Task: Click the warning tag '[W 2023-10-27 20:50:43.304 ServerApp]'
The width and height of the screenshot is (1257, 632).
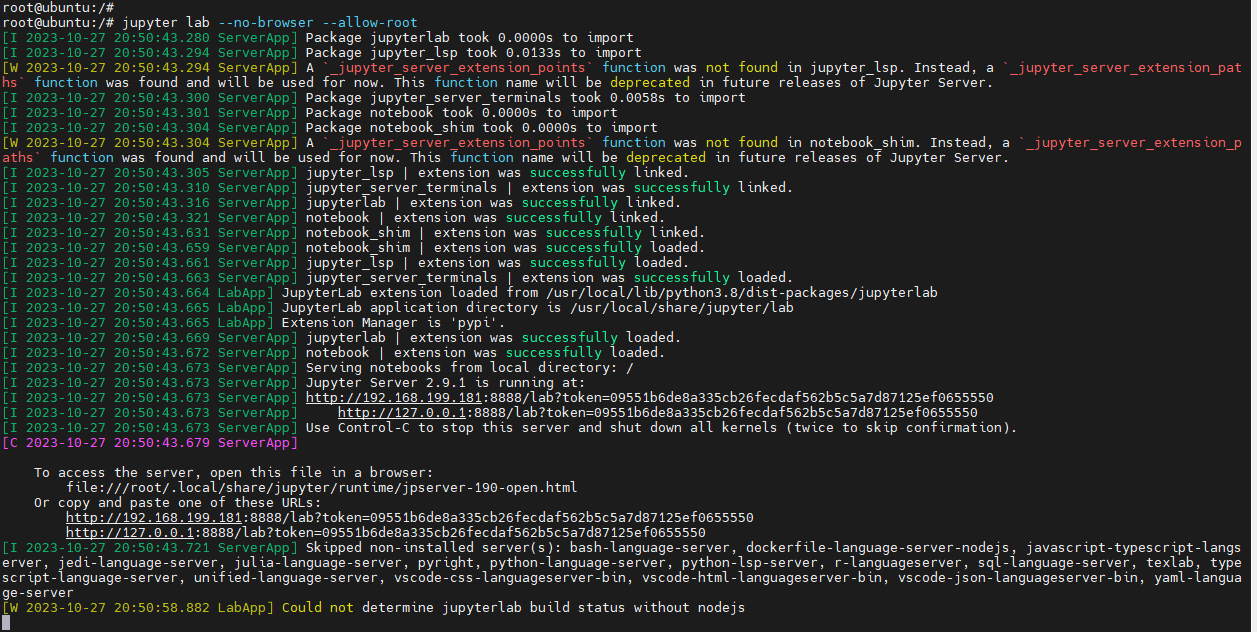Action: click(149, 142)
